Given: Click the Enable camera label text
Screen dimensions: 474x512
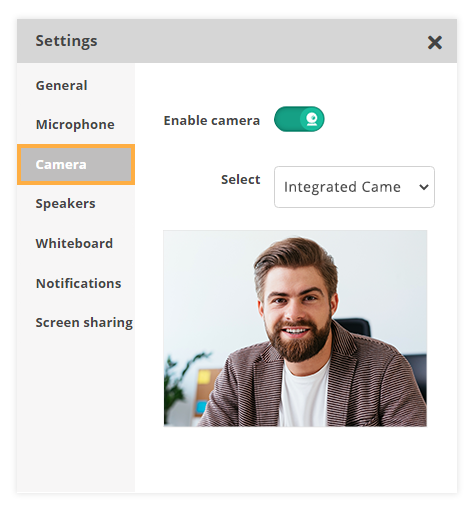Looking at the screenshot, I should click(212, 121).
